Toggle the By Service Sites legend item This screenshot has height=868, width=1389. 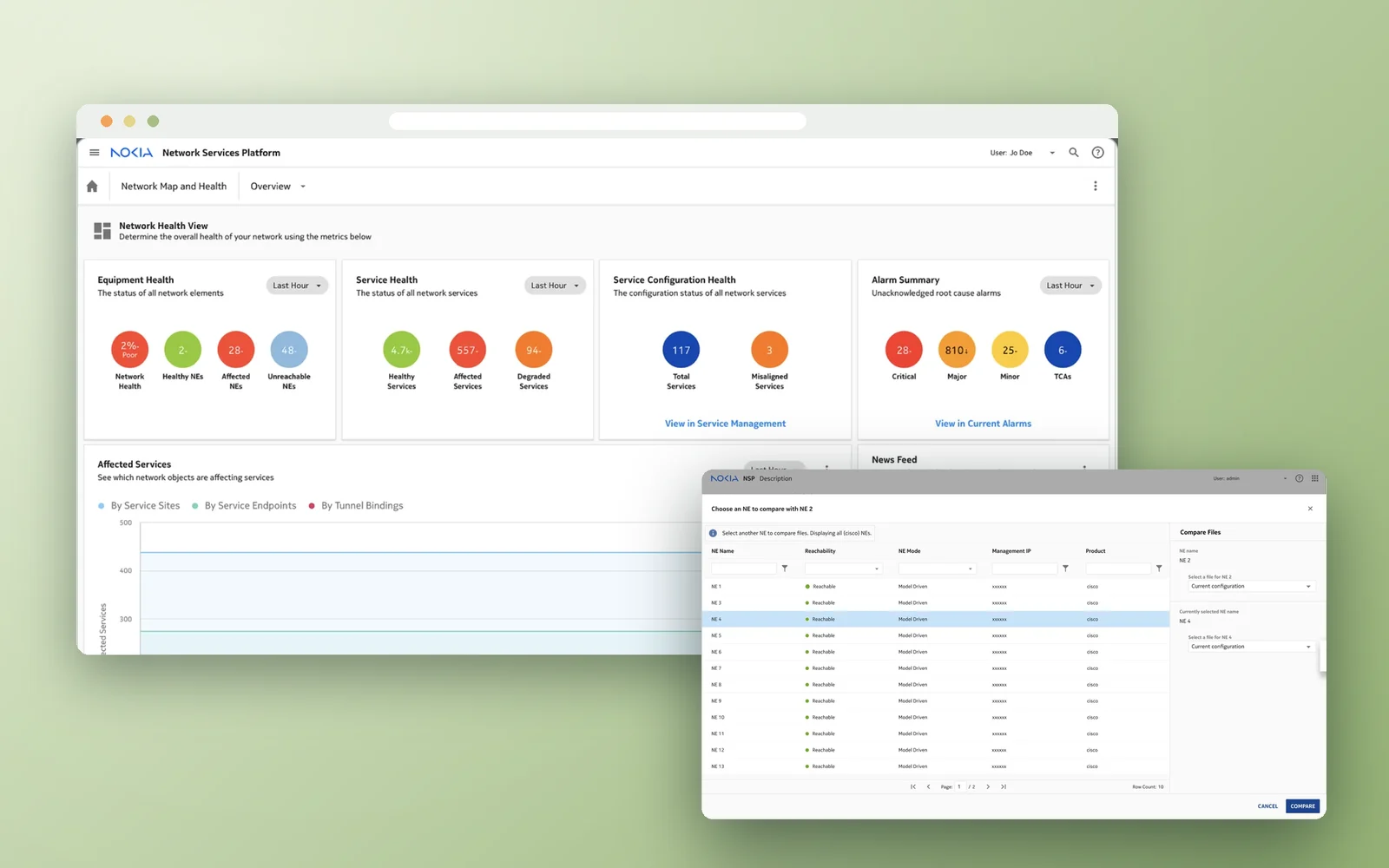click(139, 506)
